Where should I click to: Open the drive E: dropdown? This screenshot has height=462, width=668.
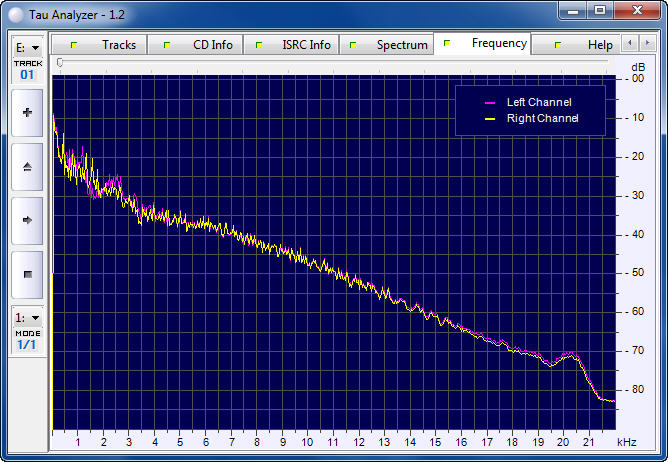[x=27, y=47]
